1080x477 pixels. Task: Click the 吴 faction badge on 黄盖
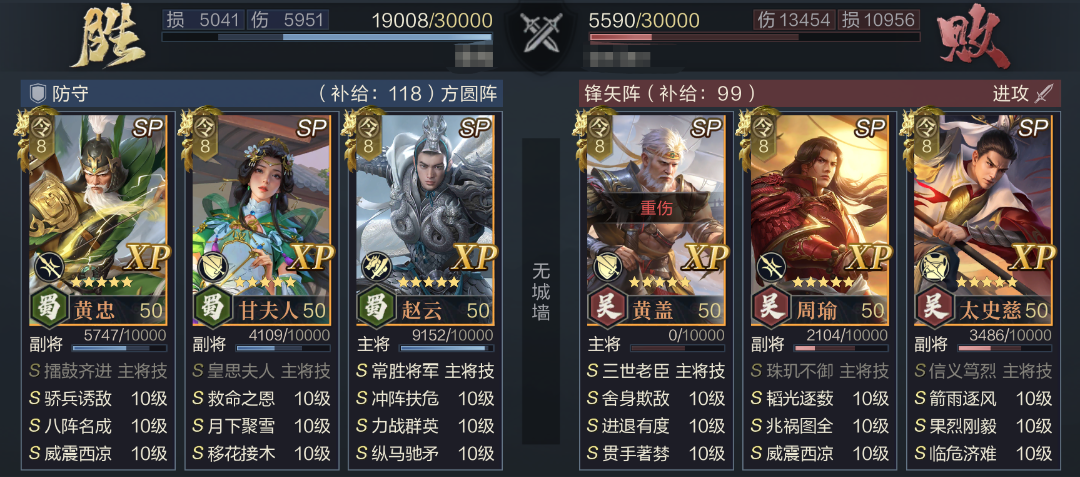(x=605, y=308)
